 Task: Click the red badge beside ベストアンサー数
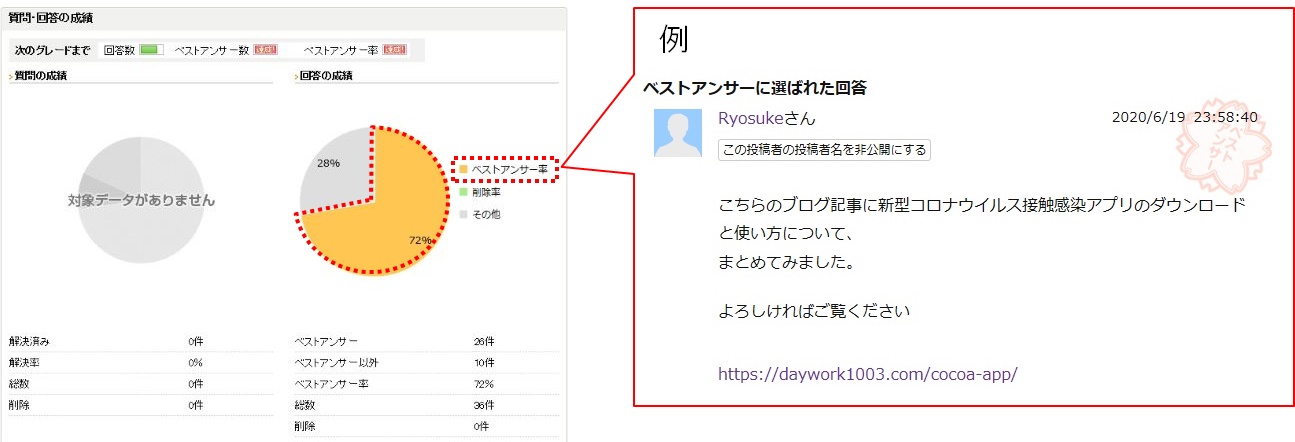264,49
